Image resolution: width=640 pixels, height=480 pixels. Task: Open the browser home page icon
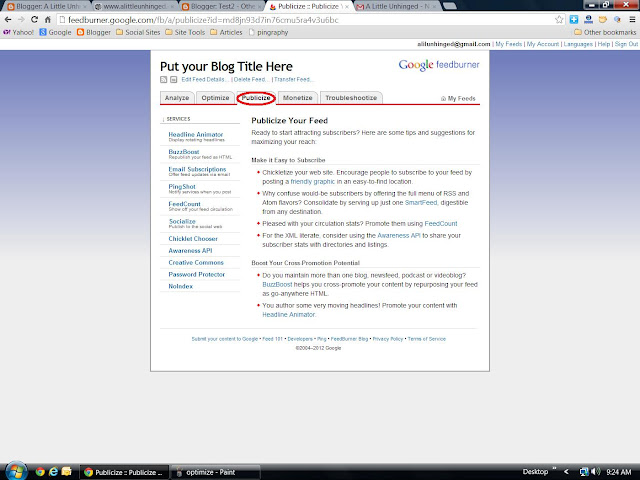pyautogui.click(x=48, y=20)
